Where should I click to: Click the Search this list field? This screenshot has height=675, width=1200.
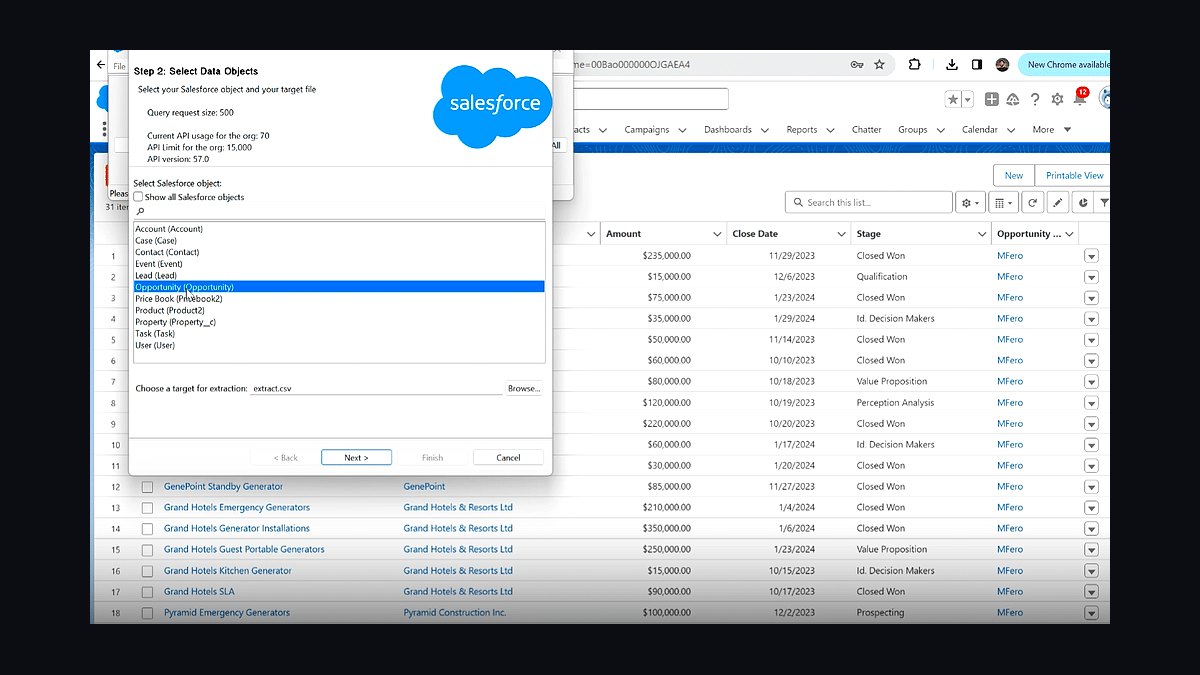pyautogui.click(x=869, y=202)
